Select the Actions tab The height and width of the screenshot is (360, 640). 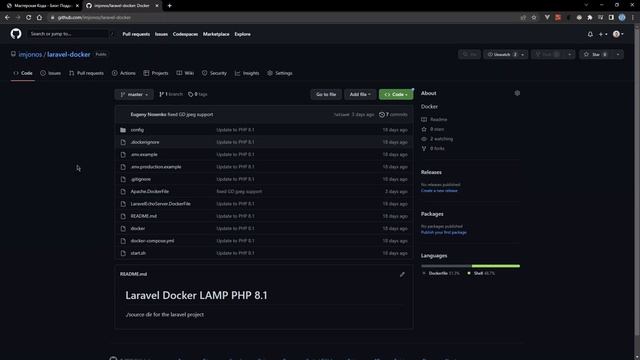[124, 73]
